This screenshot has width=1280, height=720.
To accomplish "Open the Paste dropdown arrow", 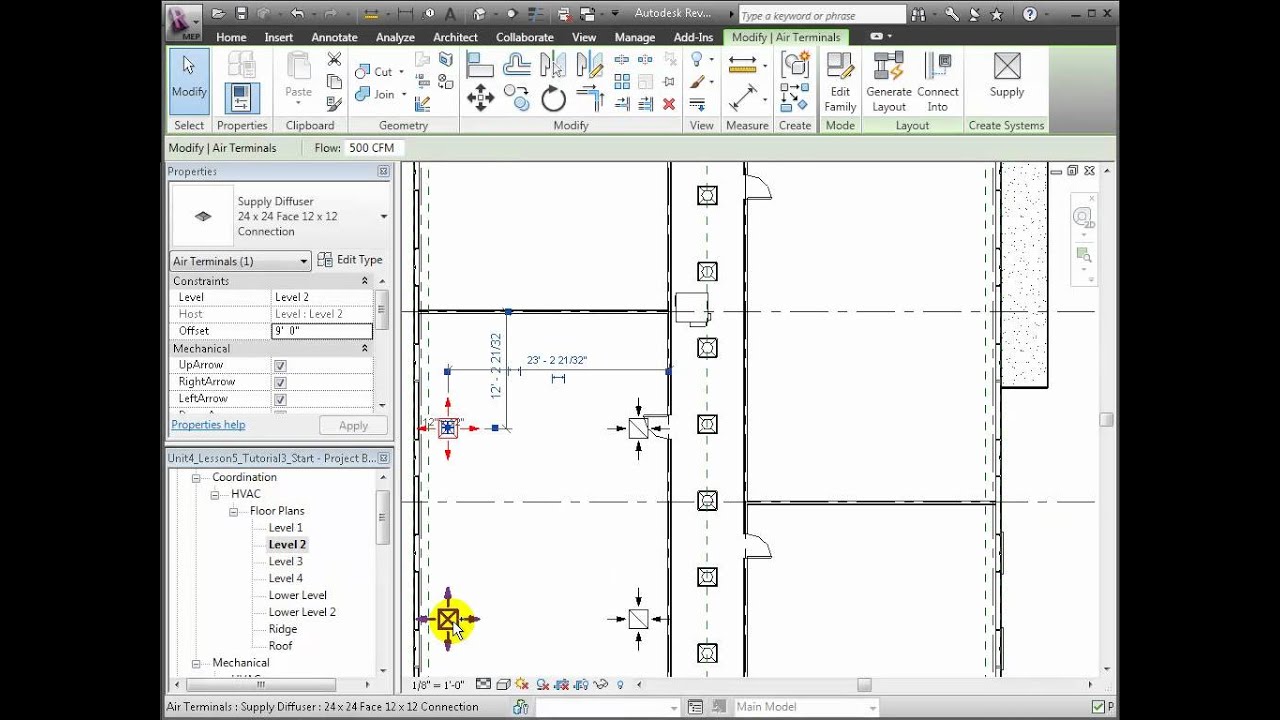I will pos(298,104).
